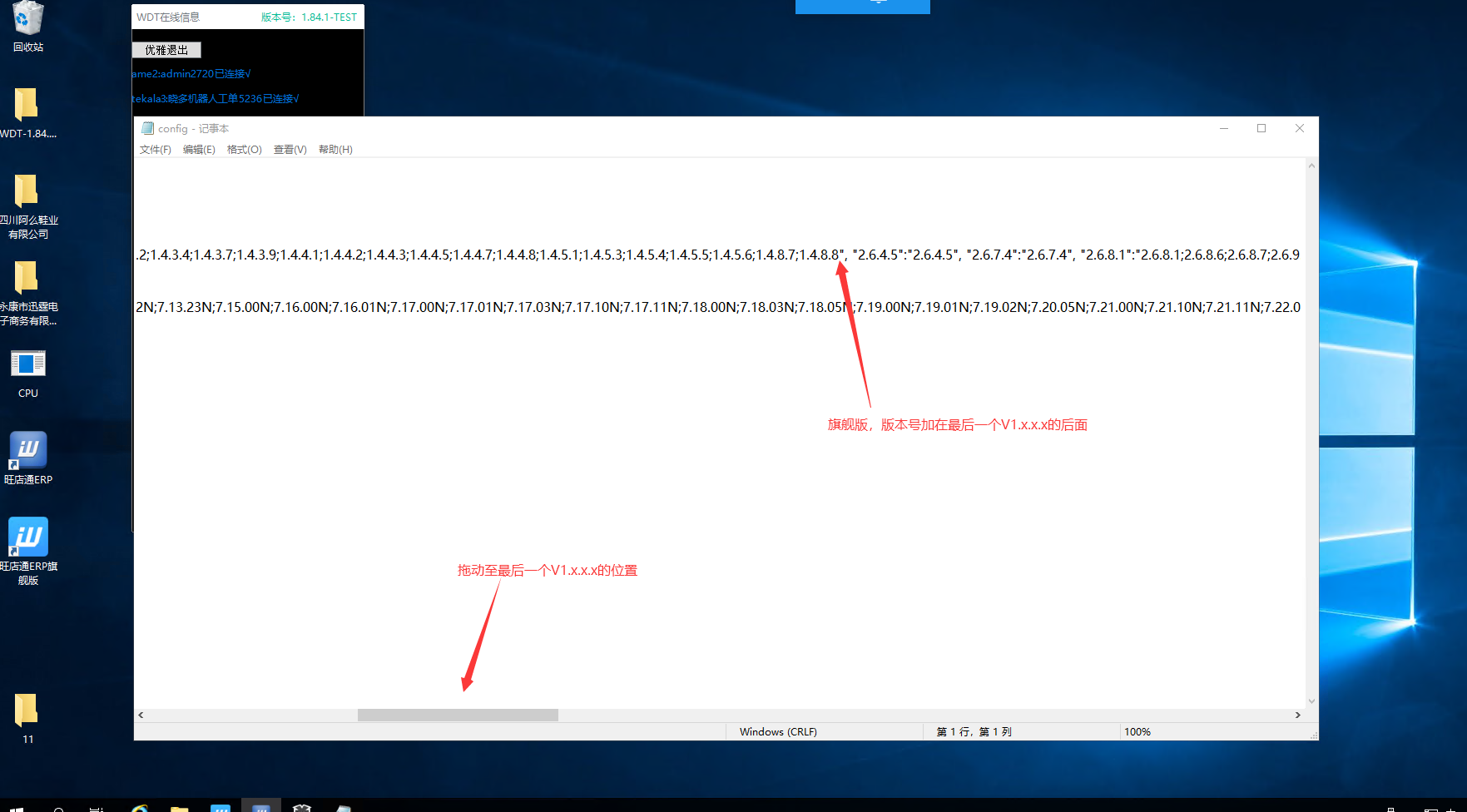Click Windows (CRLF) in the status bar

click(x=778, y=732)
